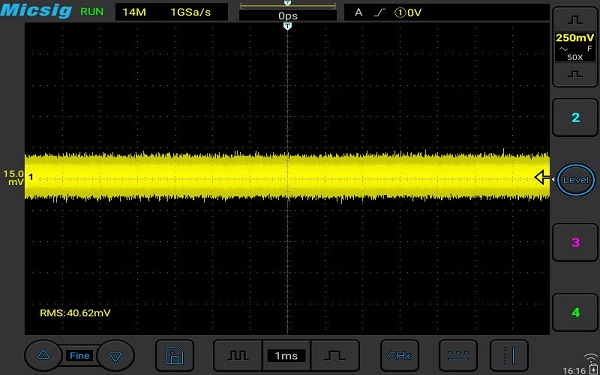Tap the fine adjust down triangle button
The width and height of the screenshot is (600, 375).
[x=116, y=356]
